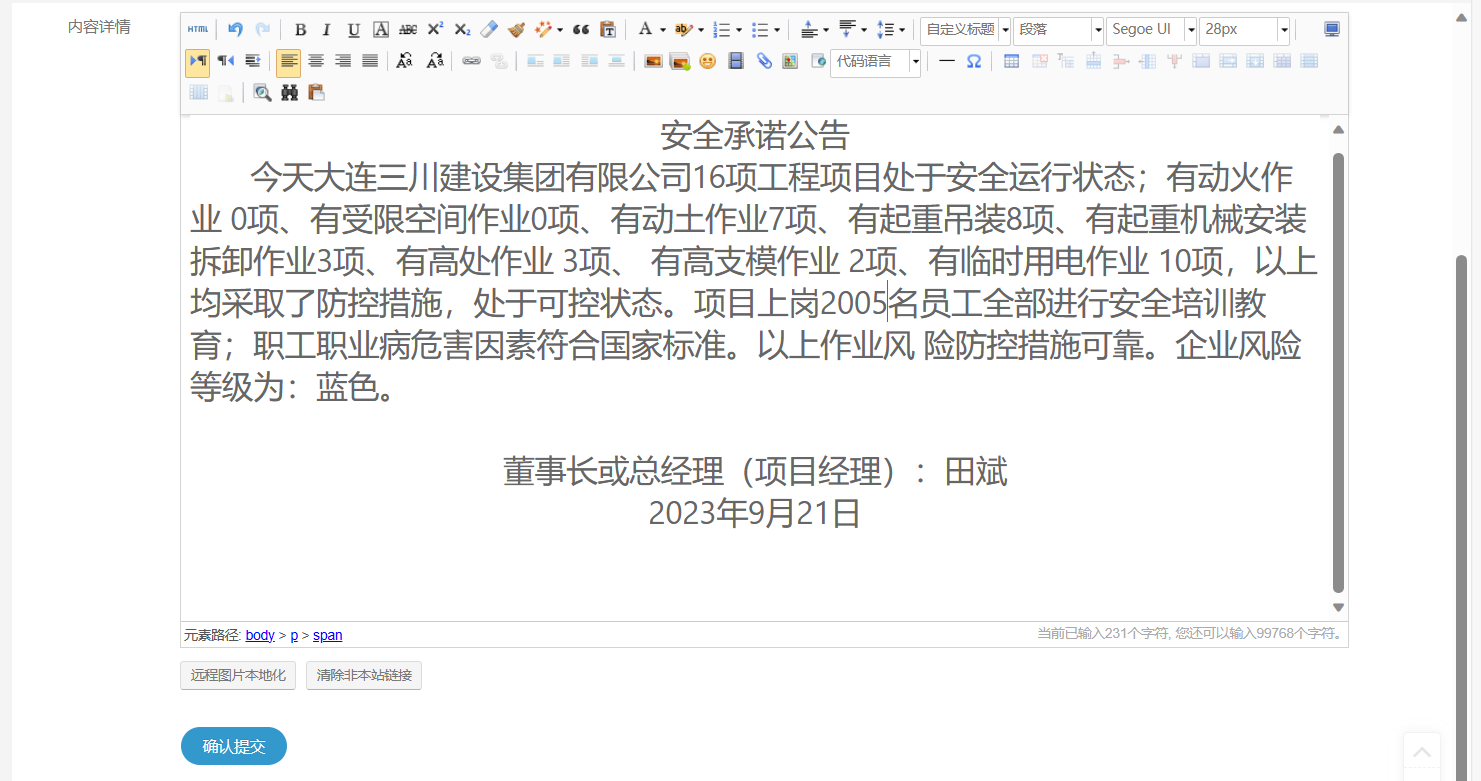Click the 远程图片本地化 button
The height and width of the screenshot is (781, 1481).
point(238,676)
